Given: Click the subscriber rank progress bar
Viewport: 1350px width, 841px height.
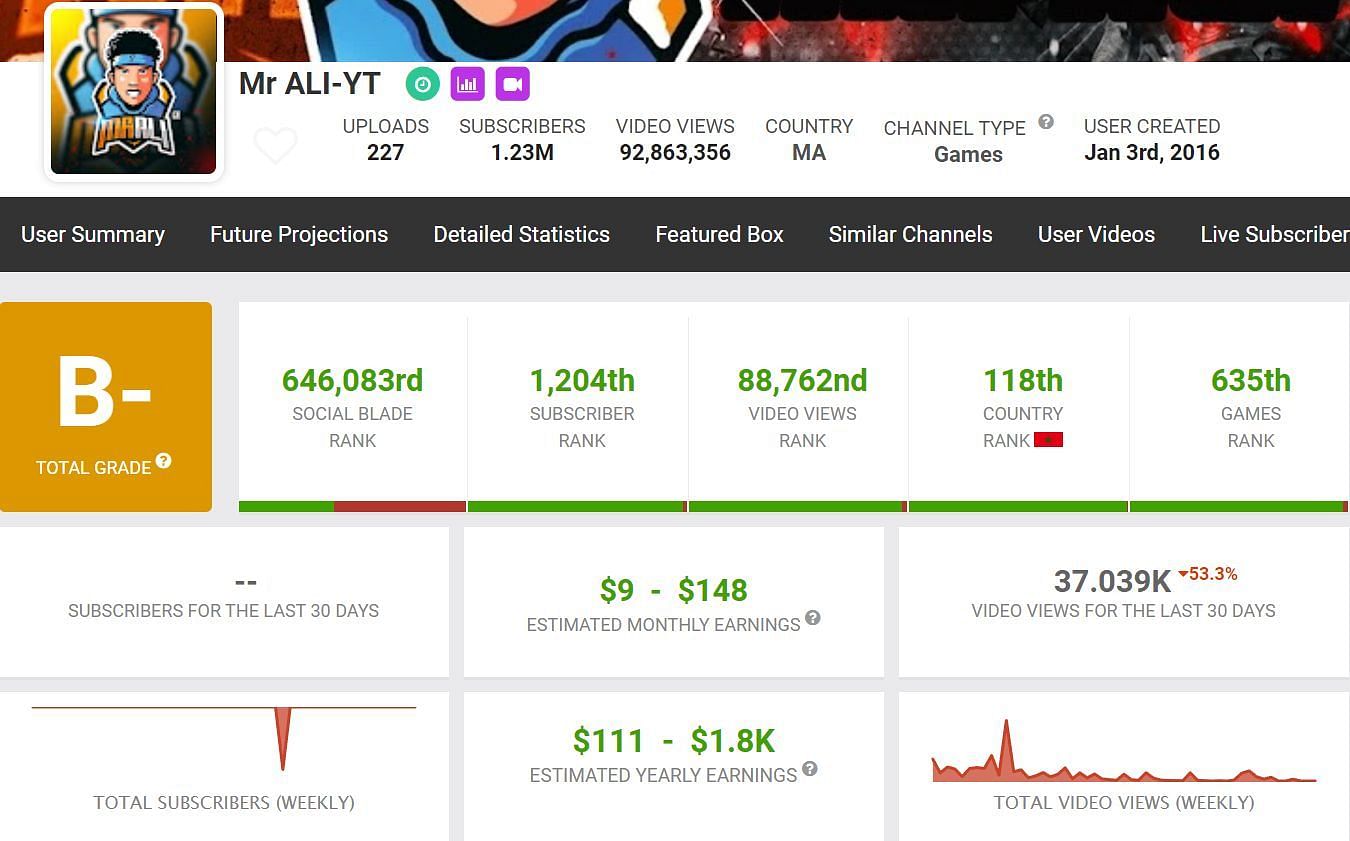Looking at the screenshot, I should (x=577, y=507).
